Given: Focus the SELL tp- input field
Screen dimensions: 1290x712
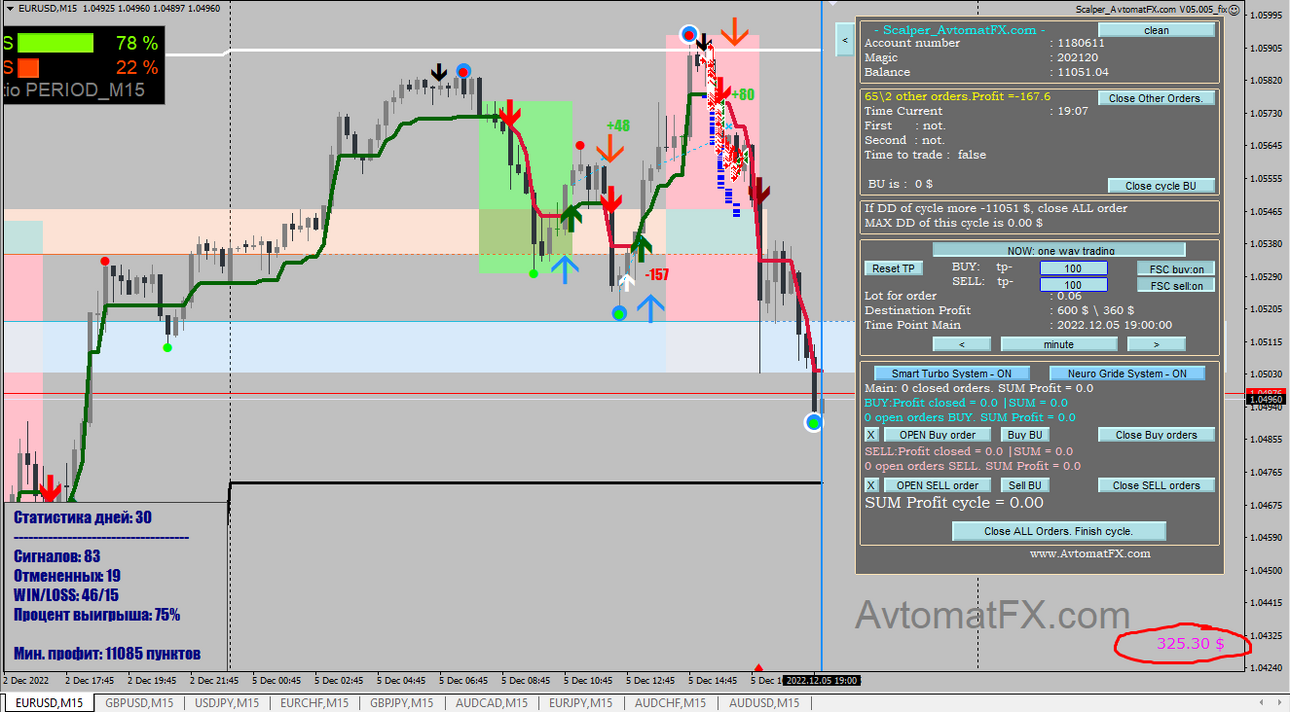Looking at the screenshot, I should click(x=1073, y=285).
